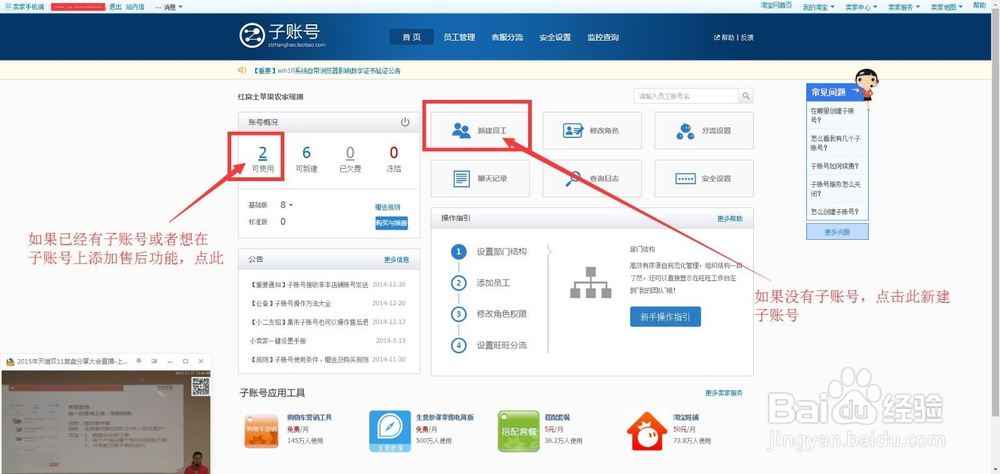Click 退出 logout link

pos(115,7)
